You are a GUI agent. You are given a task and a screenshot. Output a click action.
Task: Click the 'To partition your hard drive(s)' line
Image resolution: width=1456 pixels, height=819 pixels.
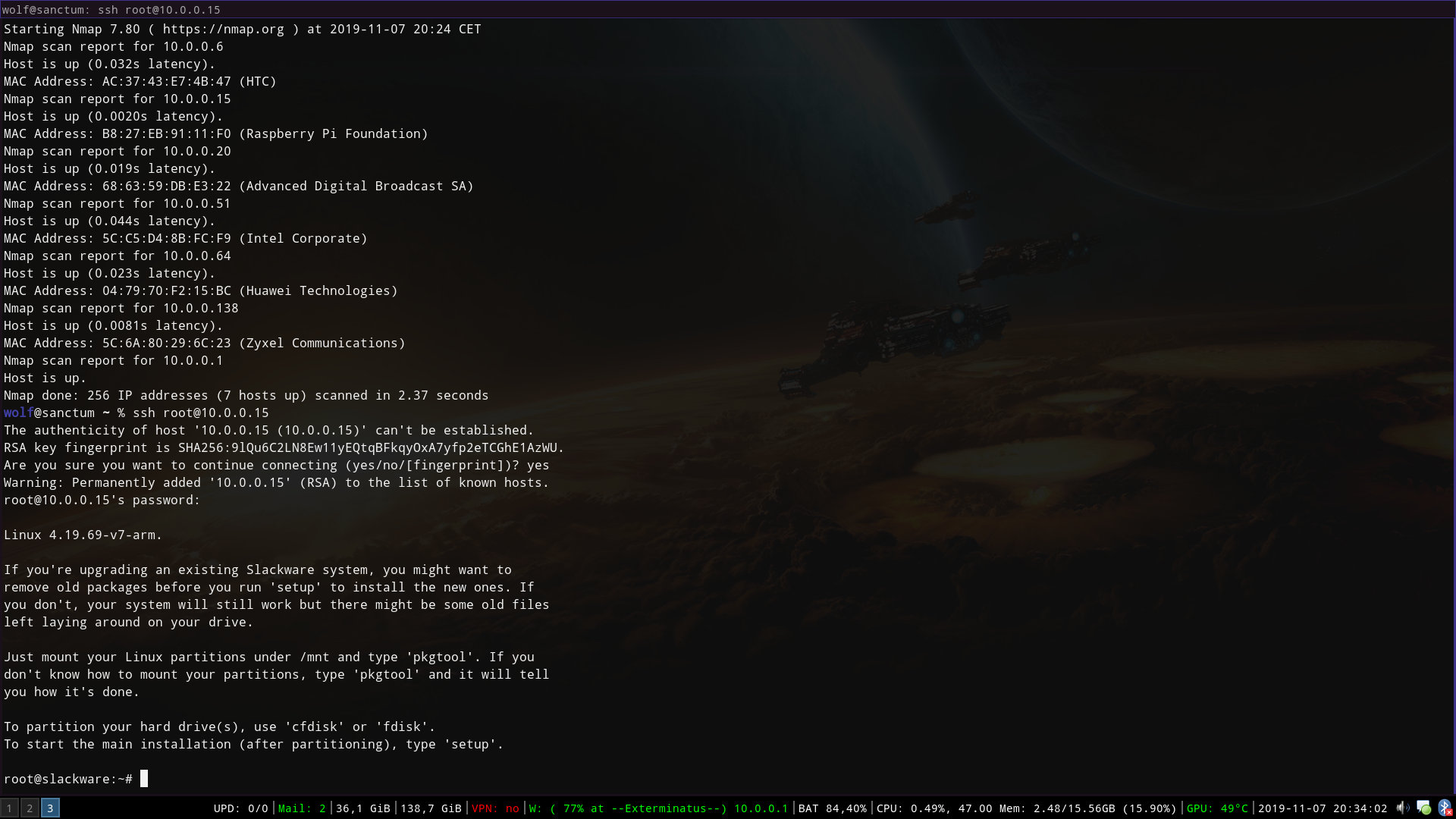(220, 726)
